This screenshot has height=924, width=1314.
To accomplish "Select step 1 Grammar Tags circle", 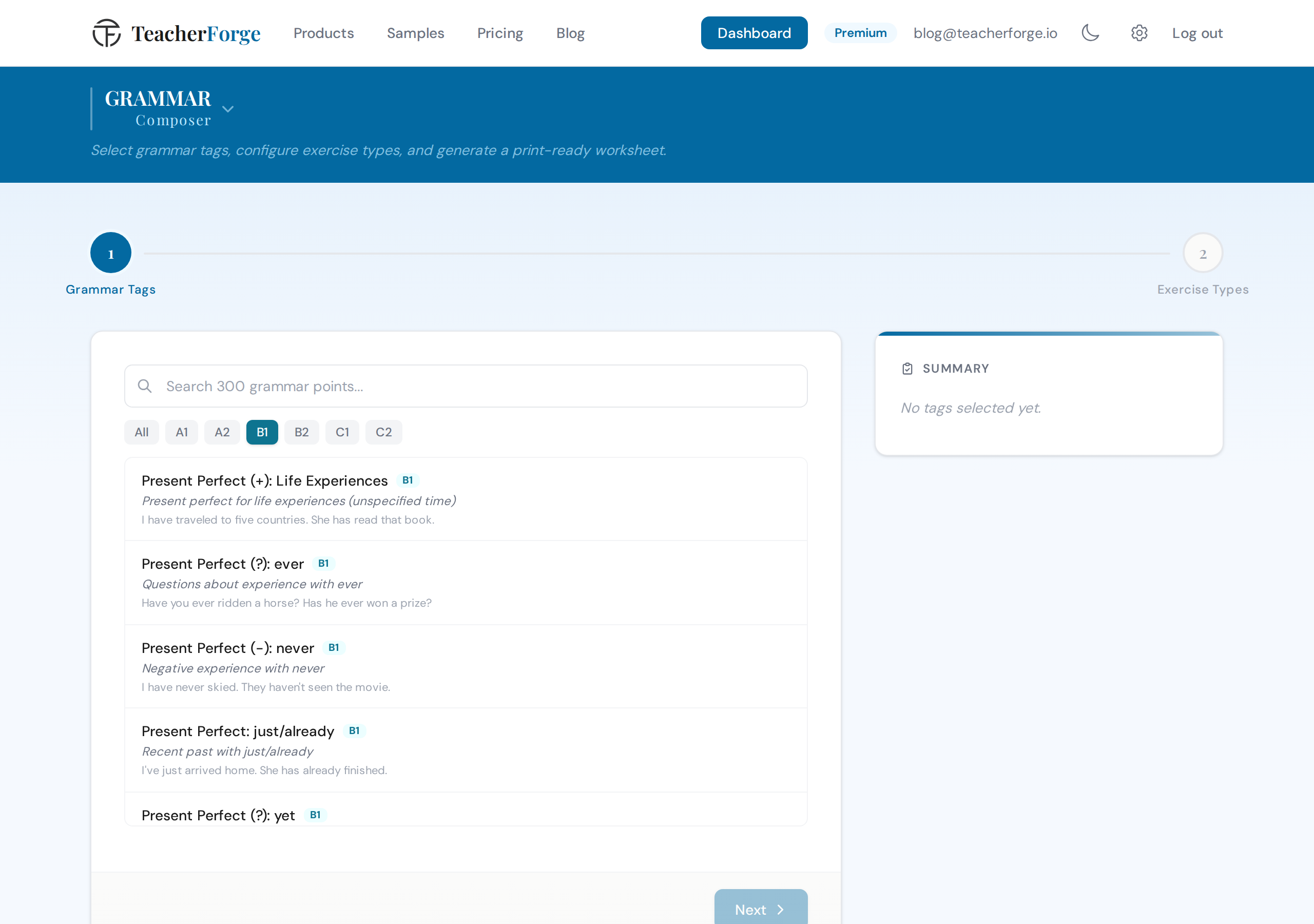I will point(111,253).
